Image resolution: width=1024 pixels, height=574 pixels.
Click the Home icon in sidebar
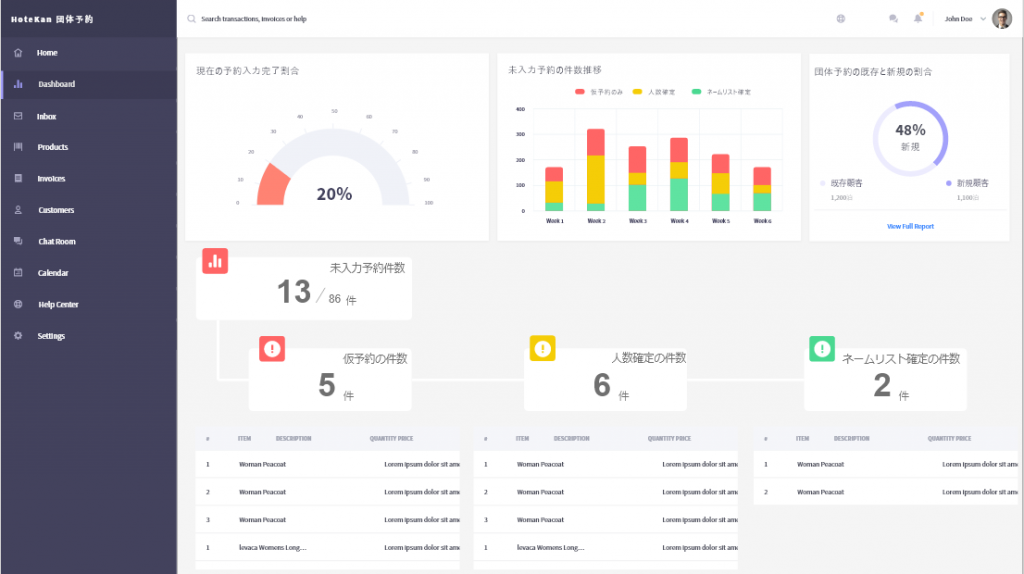tap(18, 53)
